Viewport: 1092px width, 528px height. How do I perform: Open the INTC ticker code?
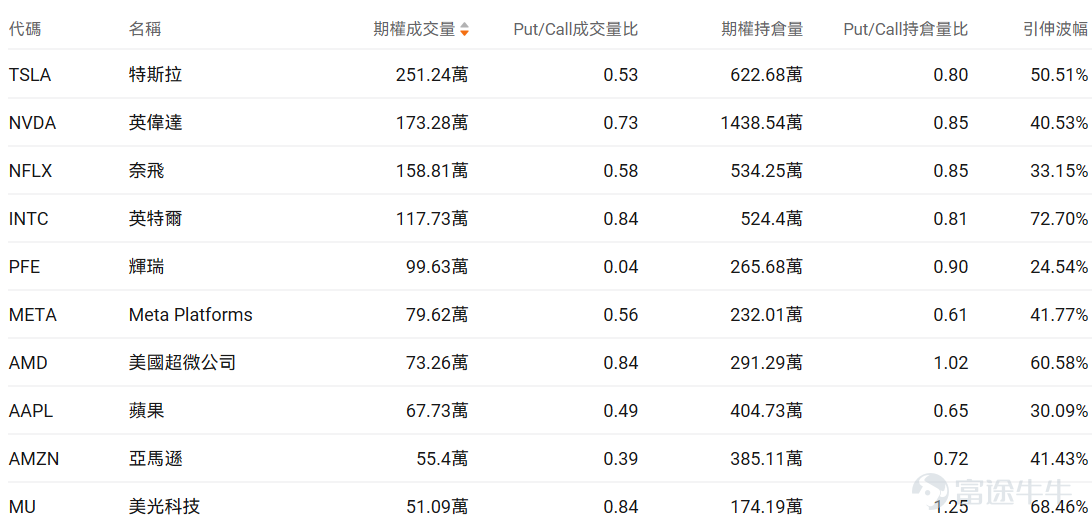pyautogui.click(x=29, y=219)
